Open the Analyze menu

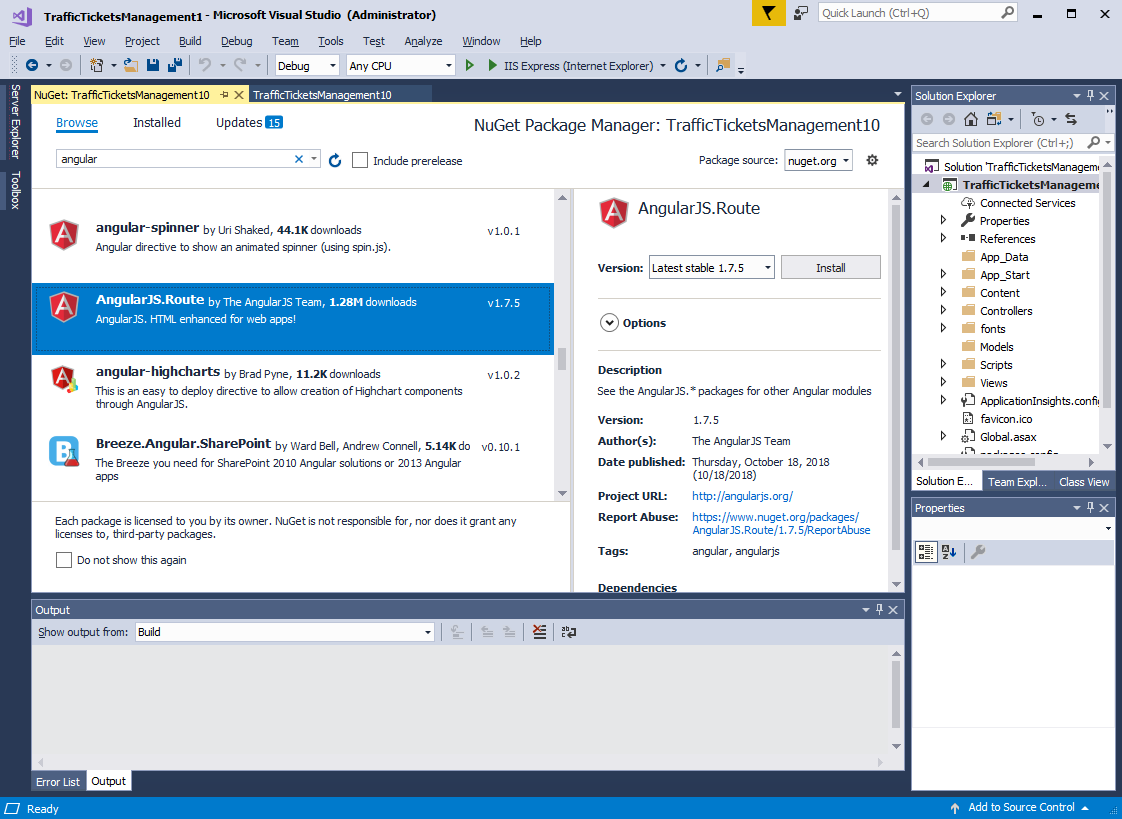point(423,41)
